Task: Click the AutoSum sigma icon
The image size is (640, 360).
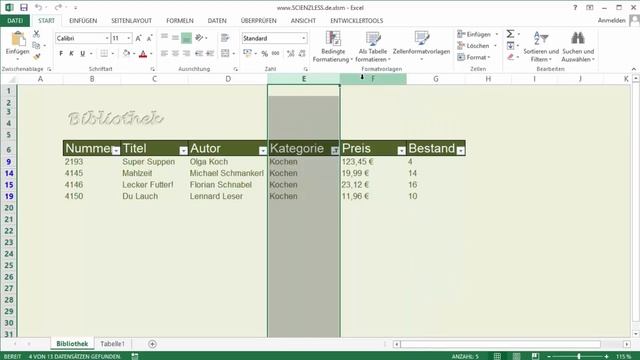Action: [x=510, y=34]
